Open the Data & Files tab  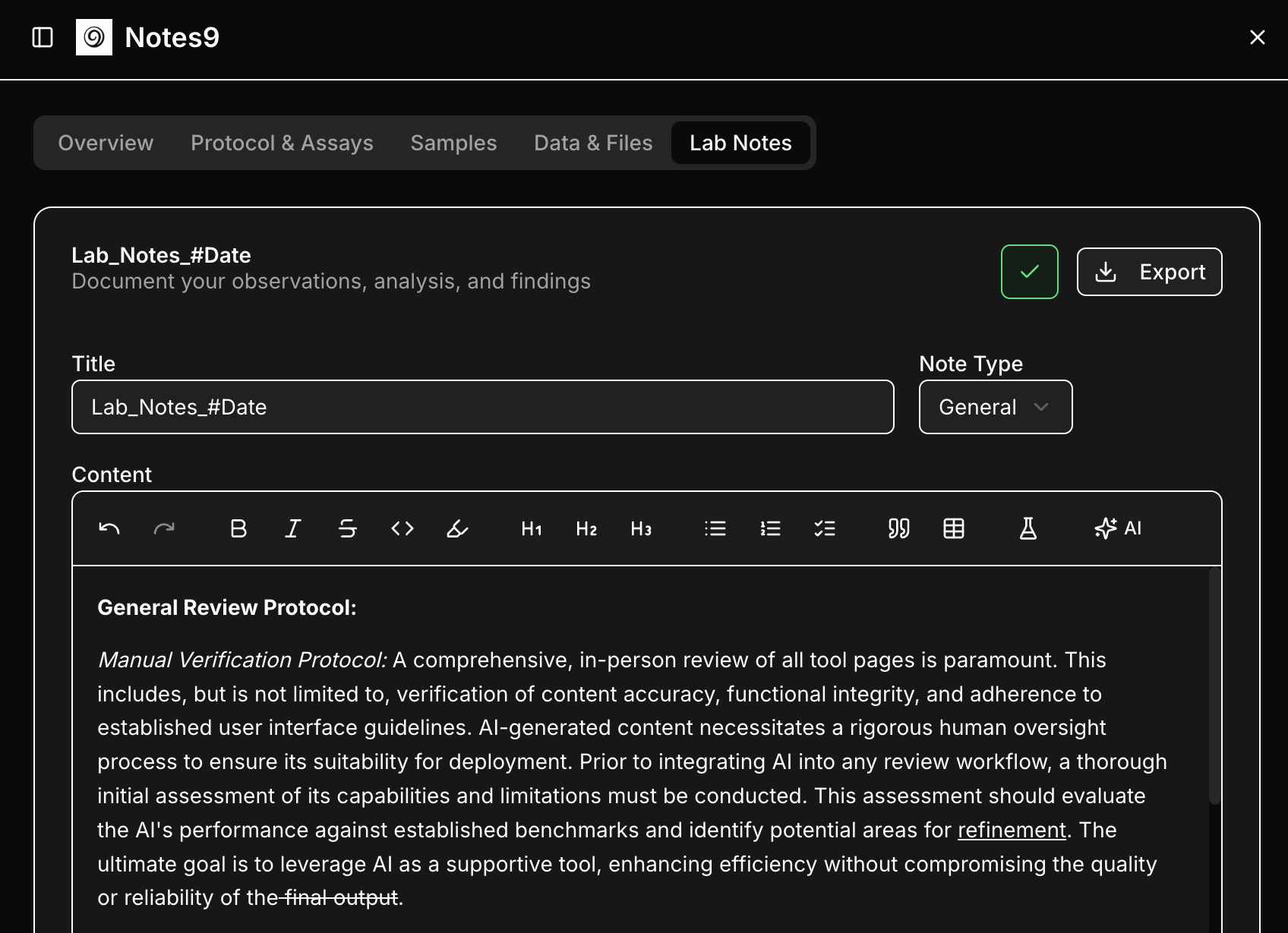tap(593, 143)
